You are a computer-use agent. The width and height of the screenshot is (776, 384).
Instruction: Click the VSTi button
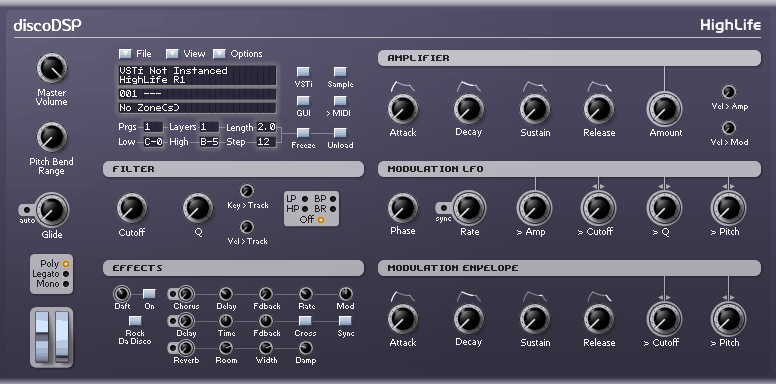[303, 72]
